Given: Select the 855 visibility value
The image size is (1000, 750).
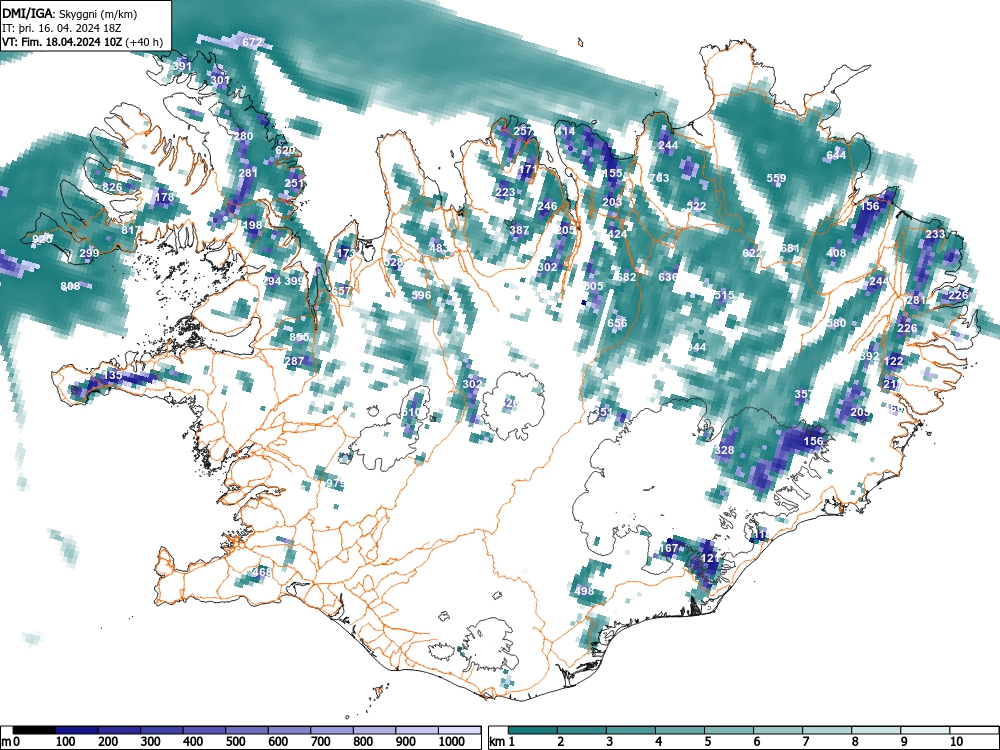Looking at the screenshot, I should click(299, 337).
